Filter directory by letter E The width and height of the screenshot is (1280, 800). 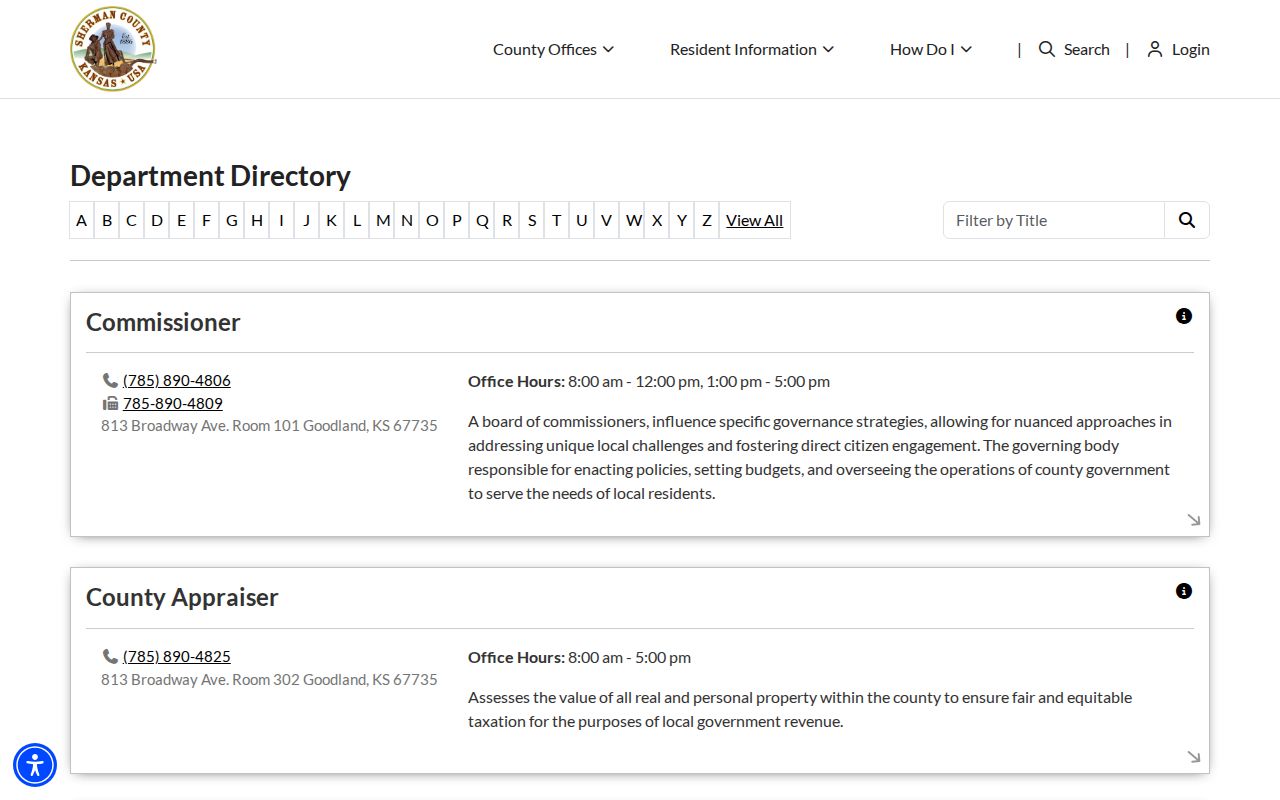pos(182,220)
